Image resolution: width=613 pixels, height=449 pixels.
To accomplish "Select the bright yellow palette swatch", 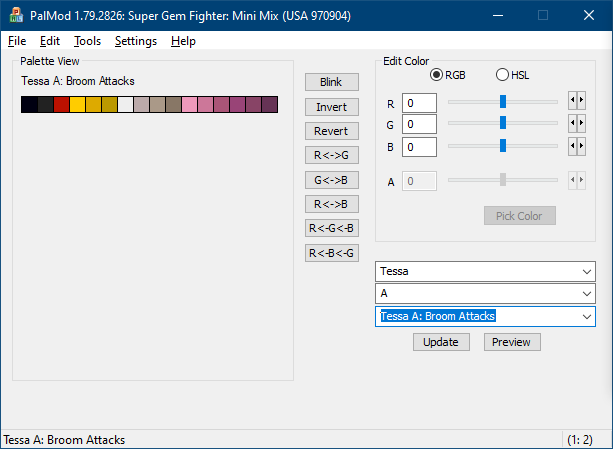I will click(77, 105).
